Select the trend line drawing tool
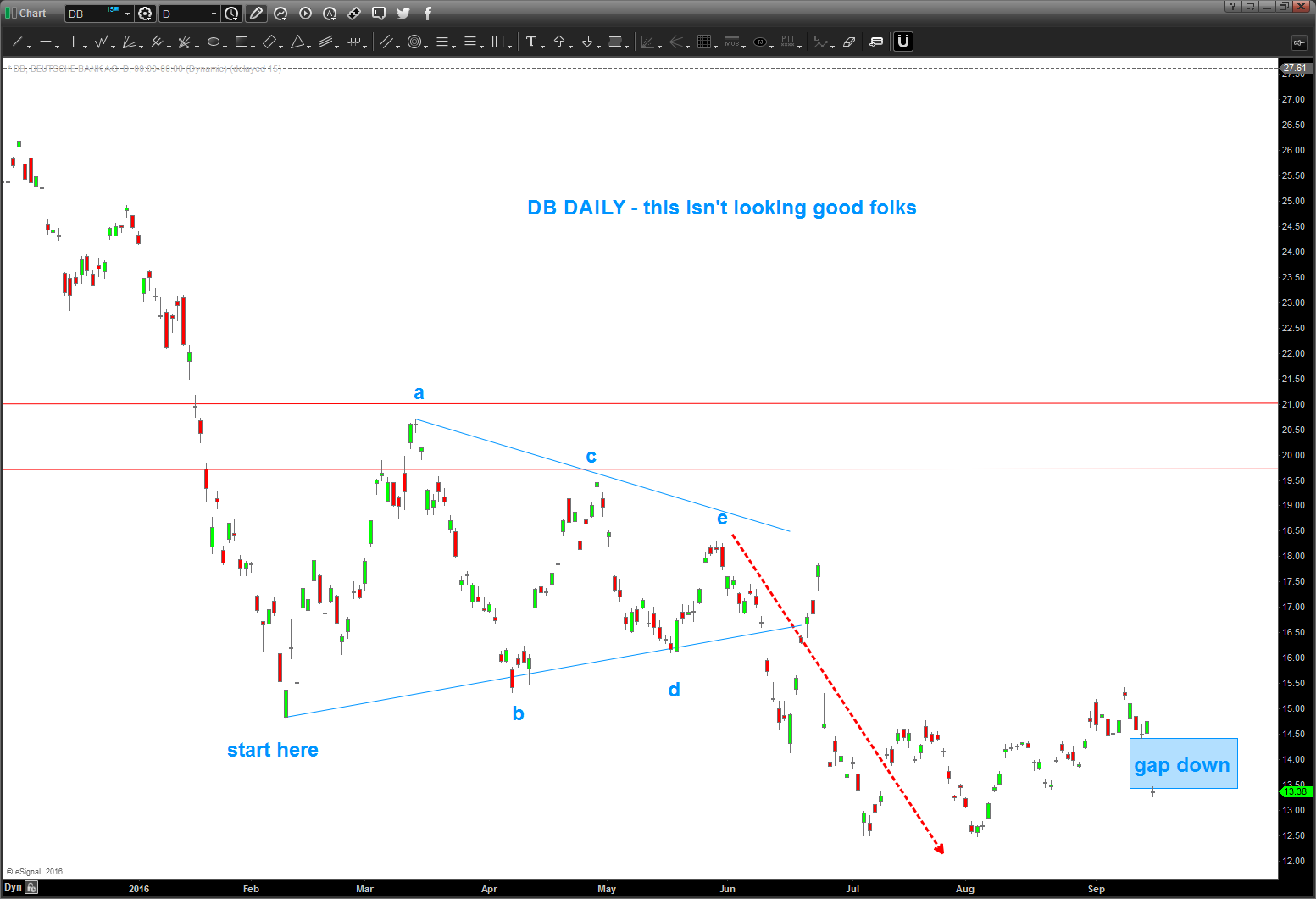Image resolution: width=1316 pixels, height=899 pixels. [x=17, y=42]
